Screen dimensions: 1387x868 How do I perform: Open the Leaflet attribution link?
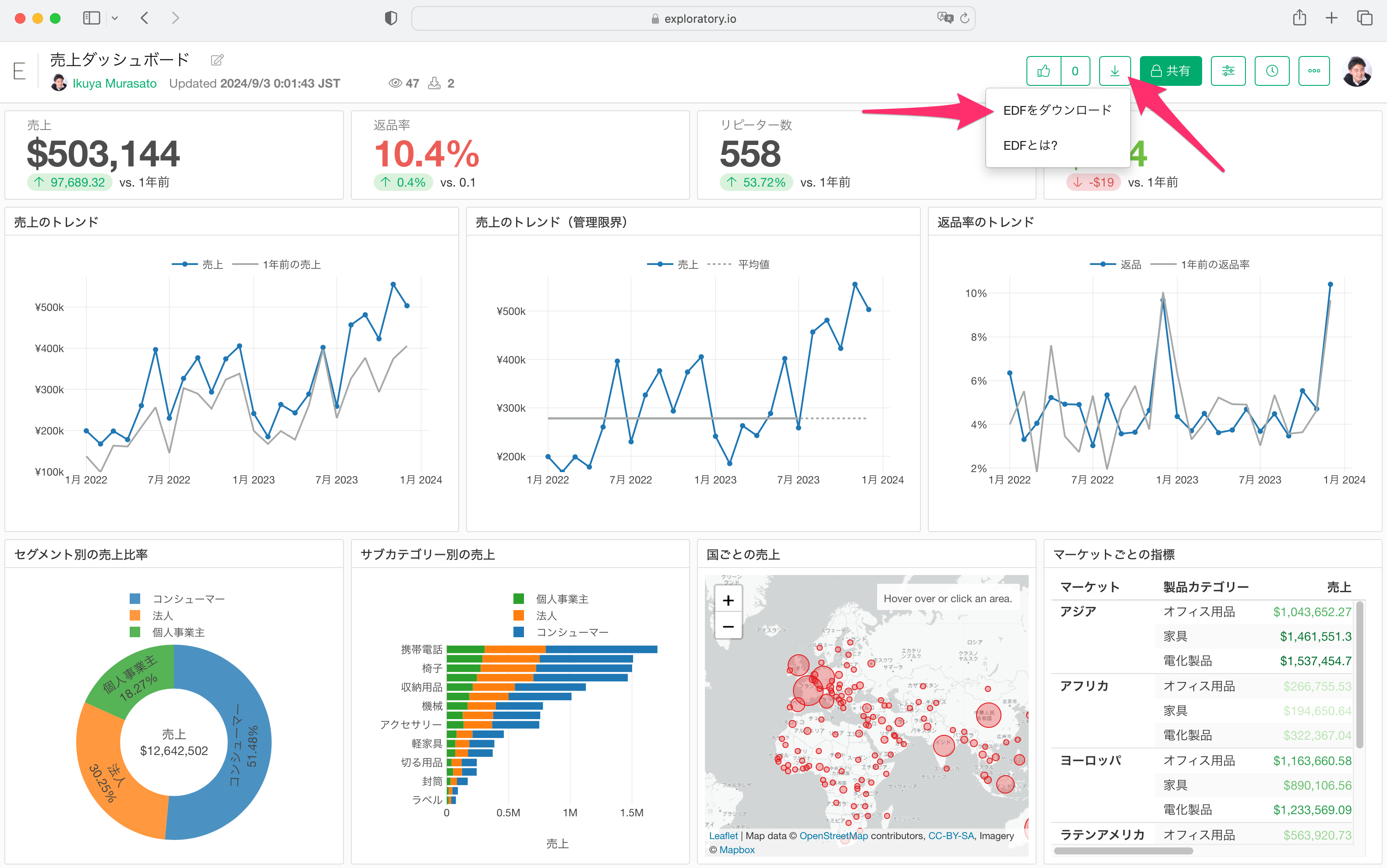723,836
